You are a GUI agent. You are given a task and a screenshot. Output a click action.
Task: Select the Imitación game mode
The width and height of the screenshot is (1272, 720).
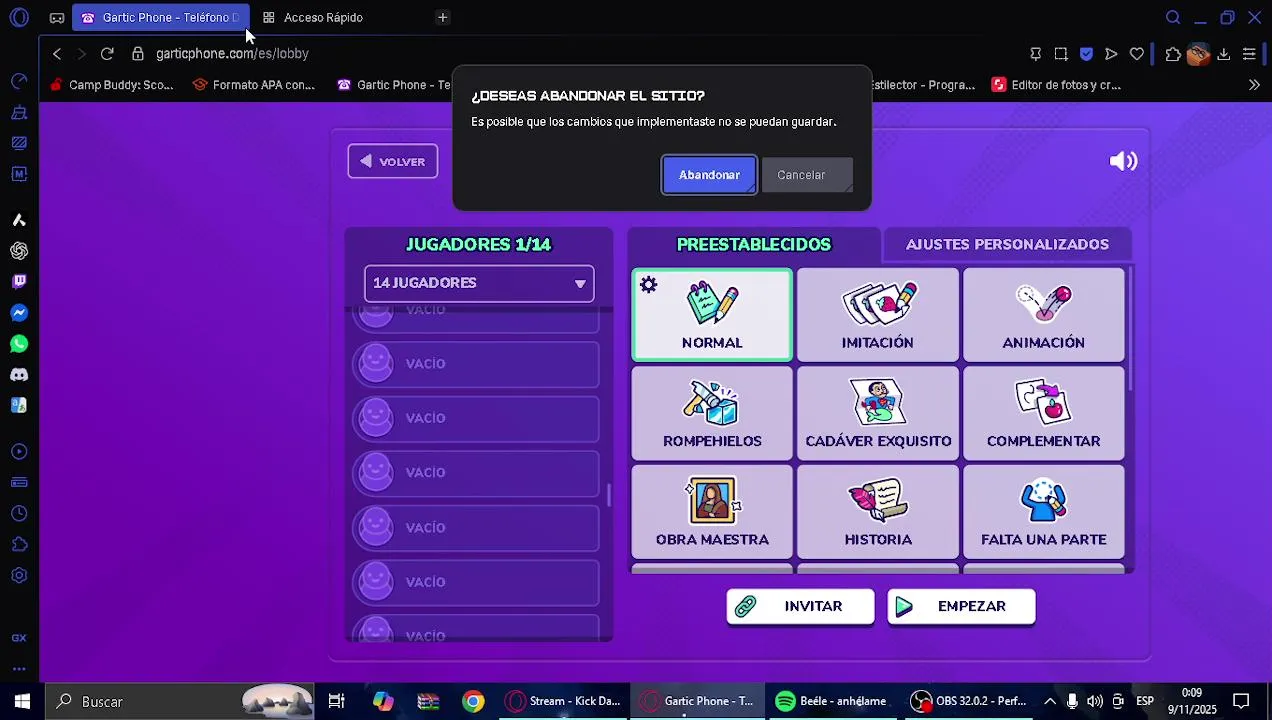[878, 314]
